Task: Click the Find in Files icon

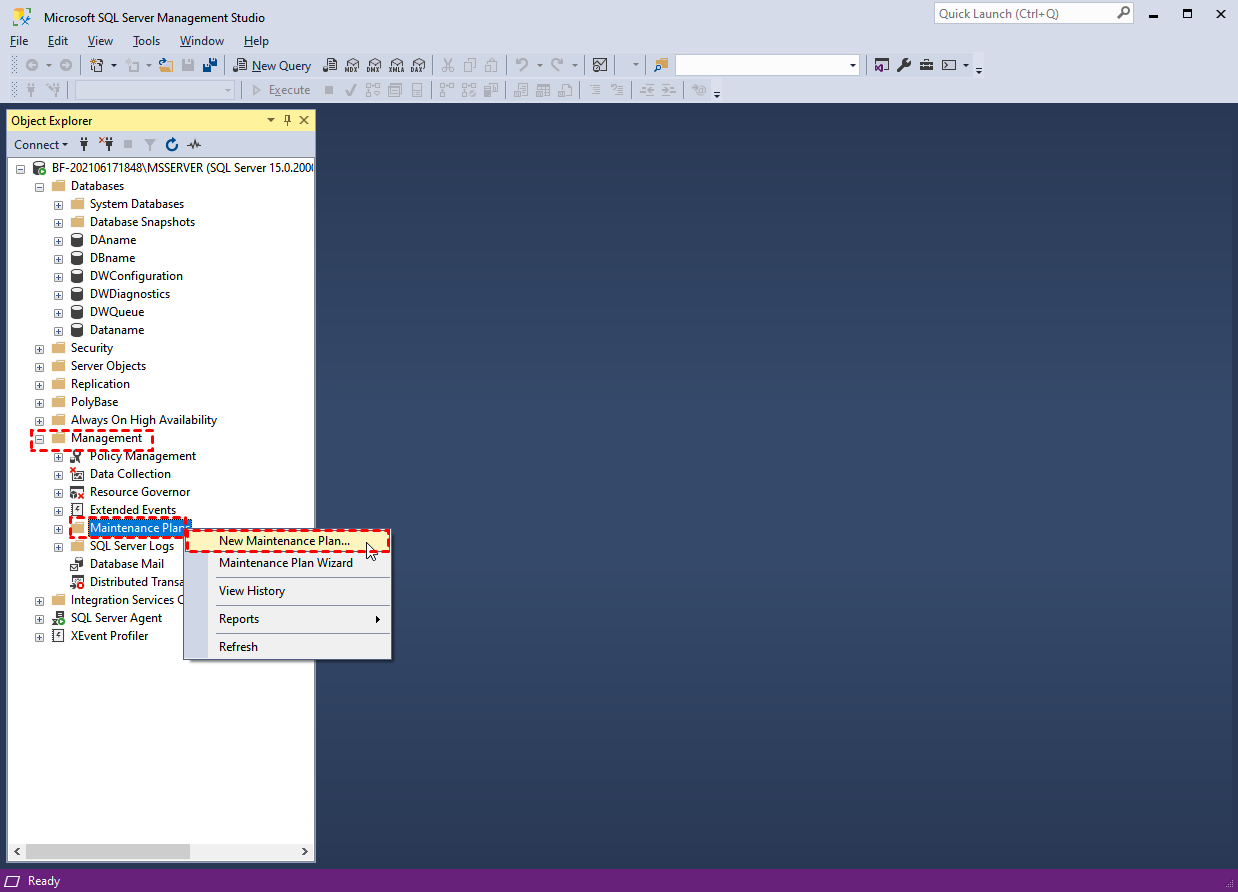Action: [x=660, y=65]
